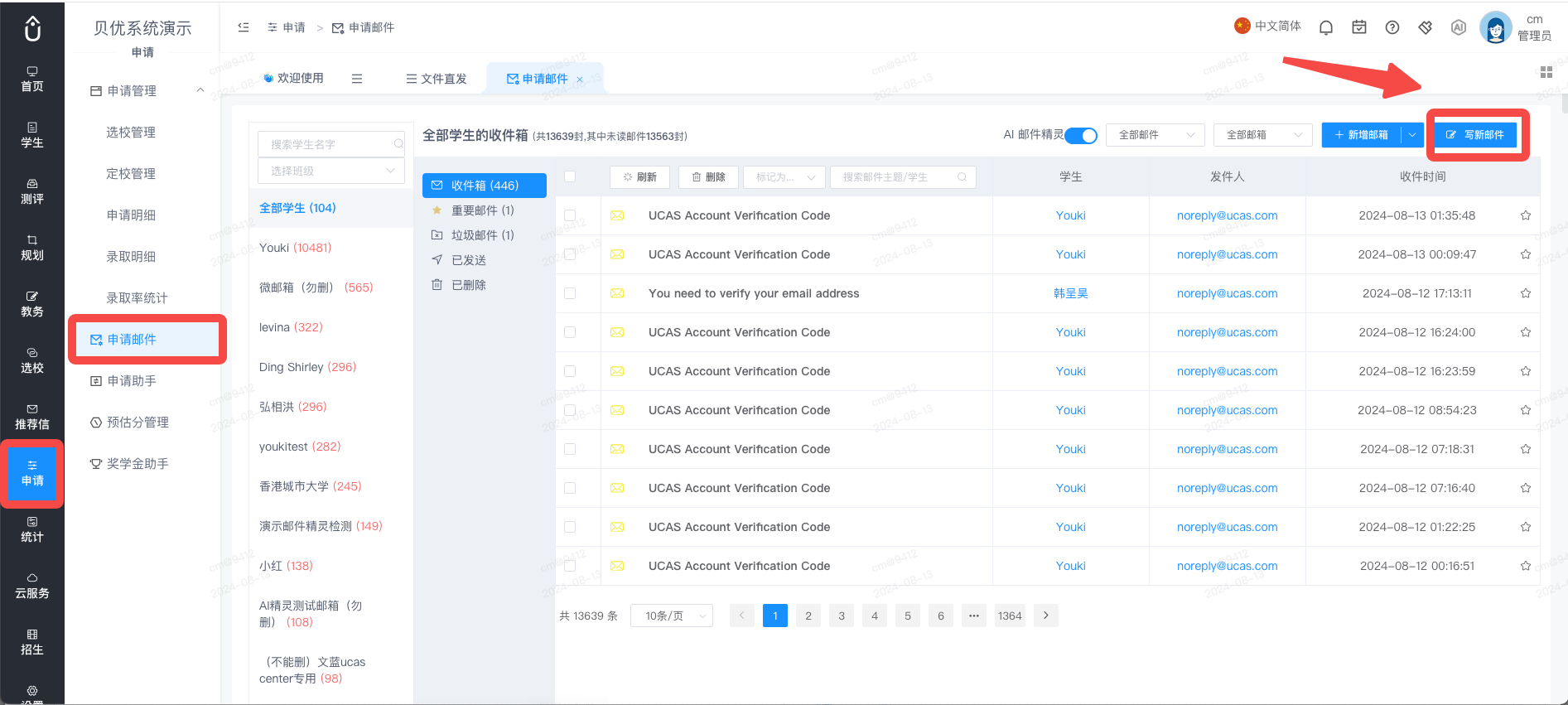1568x705 pixels.
Task: Open the calendar icon in top bar
Action: pos(1359,27)
